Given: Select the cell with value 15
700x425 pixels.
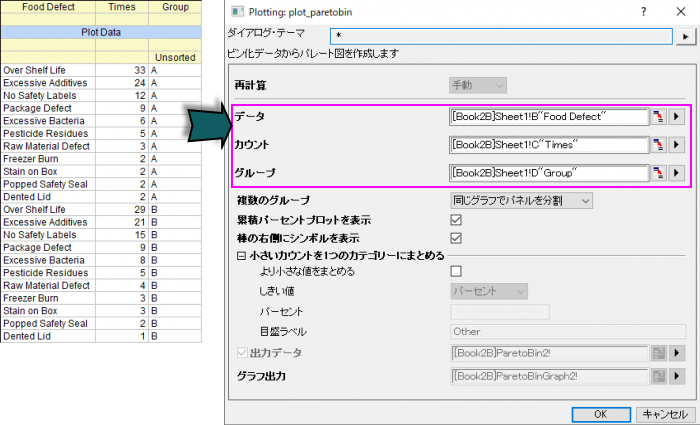Looking at the screenshot, I should tap(122, 235).
